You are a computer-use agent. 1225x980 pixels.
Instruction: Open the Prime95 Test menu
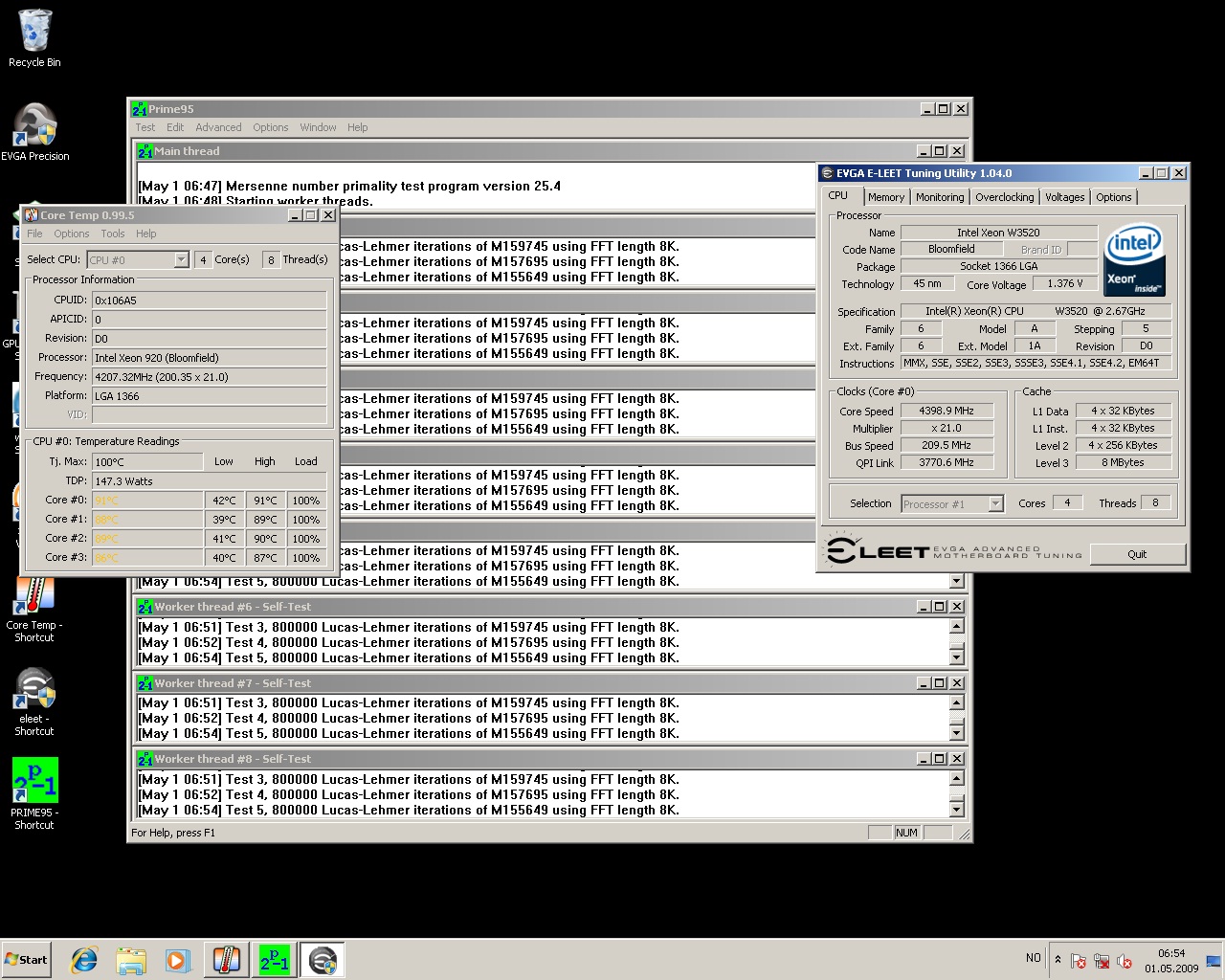[145, 127]
